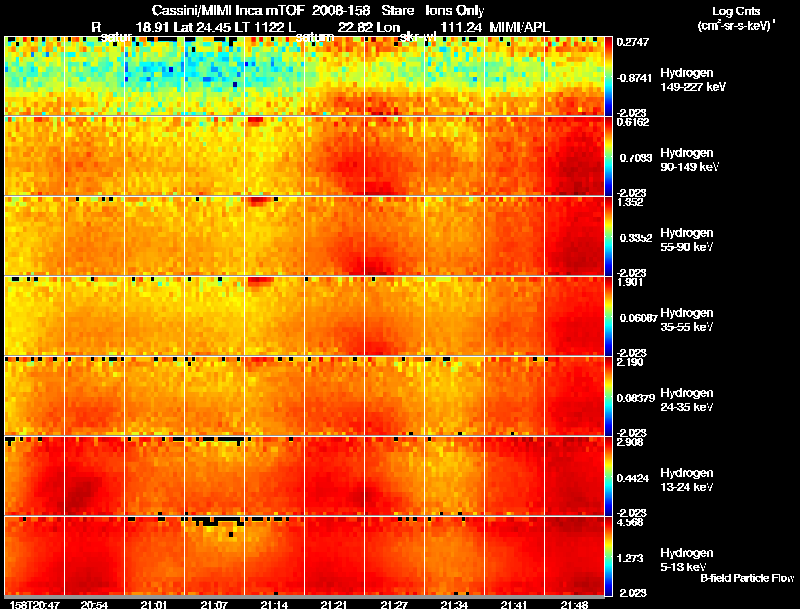The height and width of the screenshot is (609, 800).
Task: Open the 149-227 keV image panel above 21:07
Action: pyautogui.click(x=214, y=76)
